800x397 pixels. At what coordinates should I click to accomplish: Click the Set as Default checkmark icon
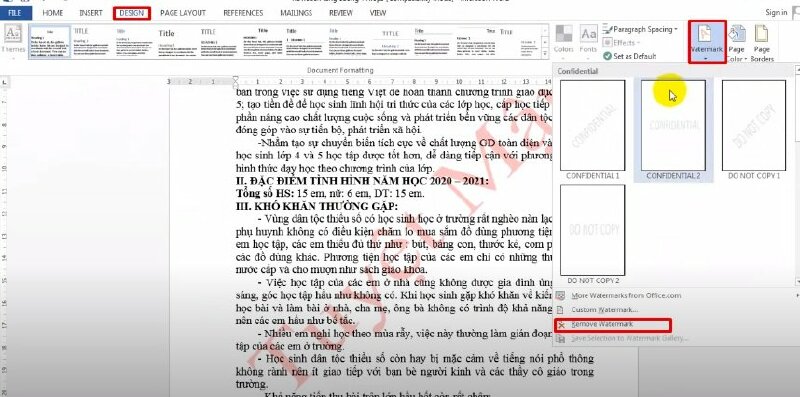pyautogui.click(x=607, y=56)
